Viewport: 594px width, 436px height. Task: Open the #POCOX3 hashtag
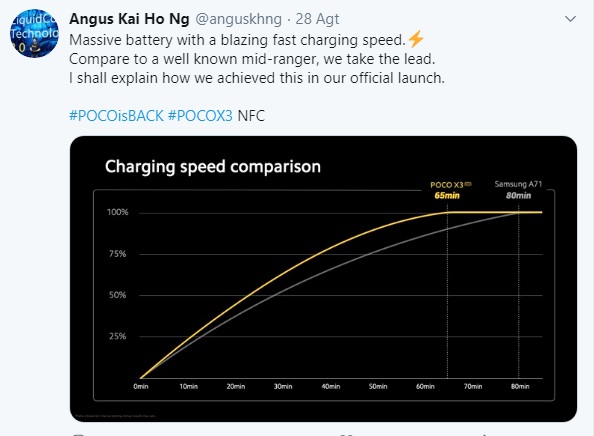200,116
